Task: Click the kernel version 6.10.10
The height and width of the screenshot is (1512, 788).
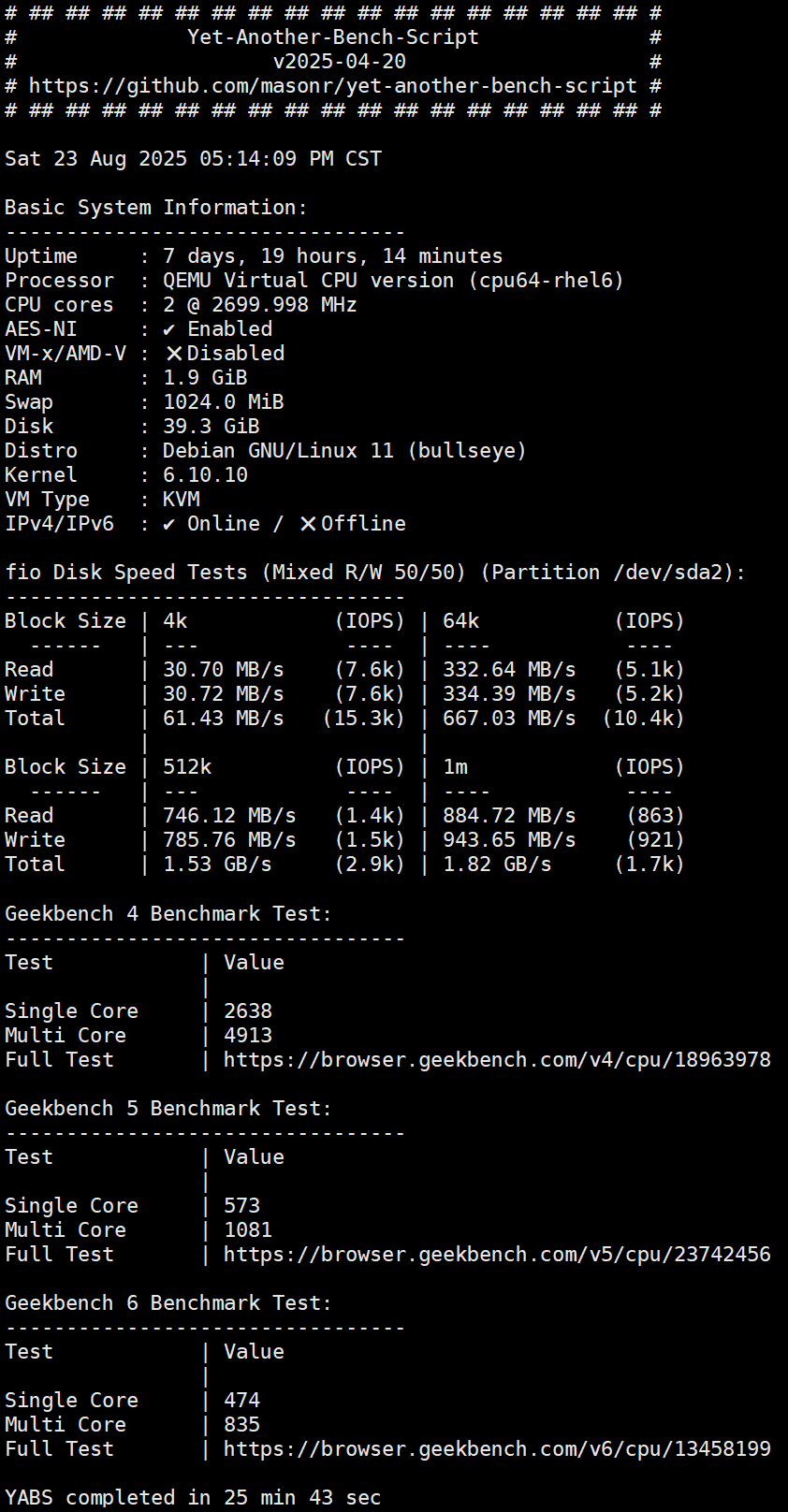Action: [205, 475]
